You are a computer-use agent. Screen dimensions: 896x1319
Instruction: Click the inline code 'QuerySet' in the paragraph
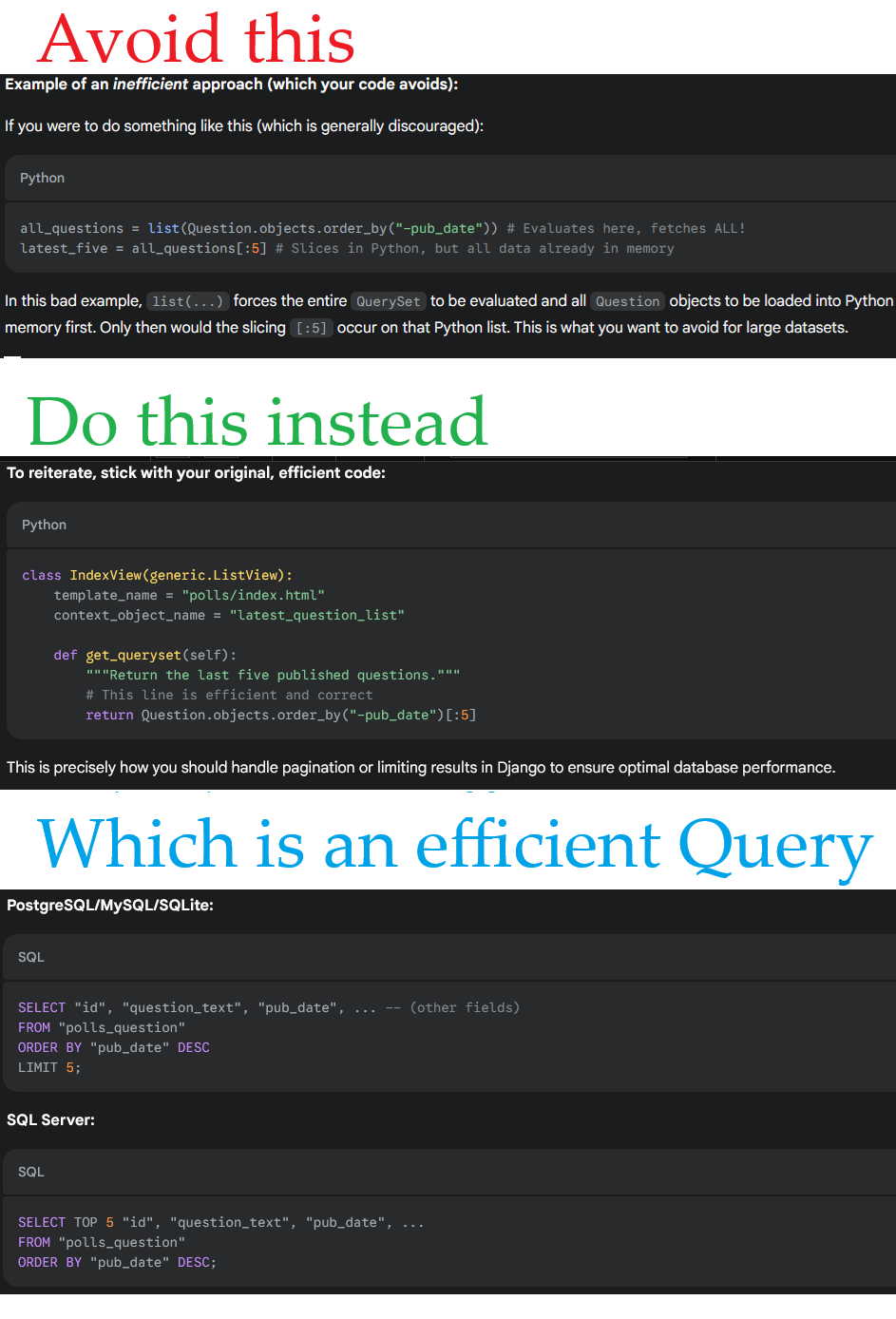click(388, 301)
